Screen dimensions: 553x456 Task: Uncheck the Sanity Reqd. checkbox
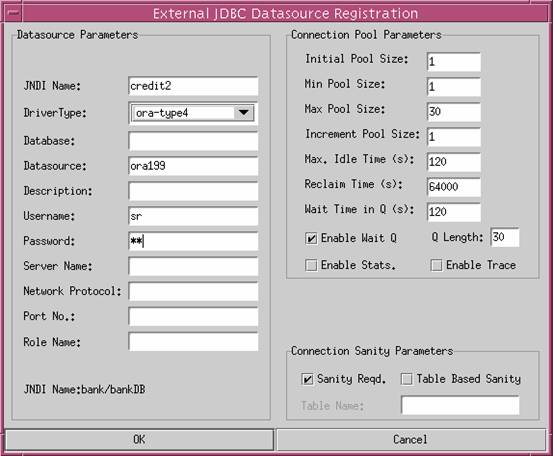[x=307, y=379]
